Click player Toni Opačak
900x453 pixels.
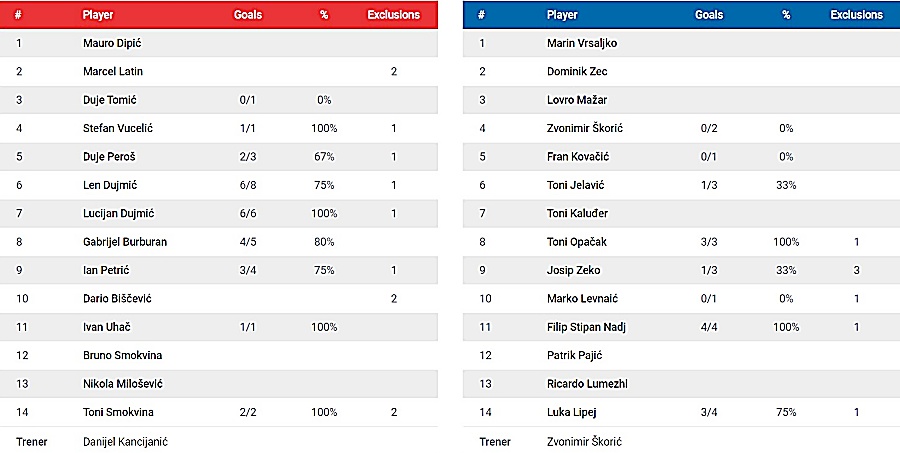(x=577, y=242)
